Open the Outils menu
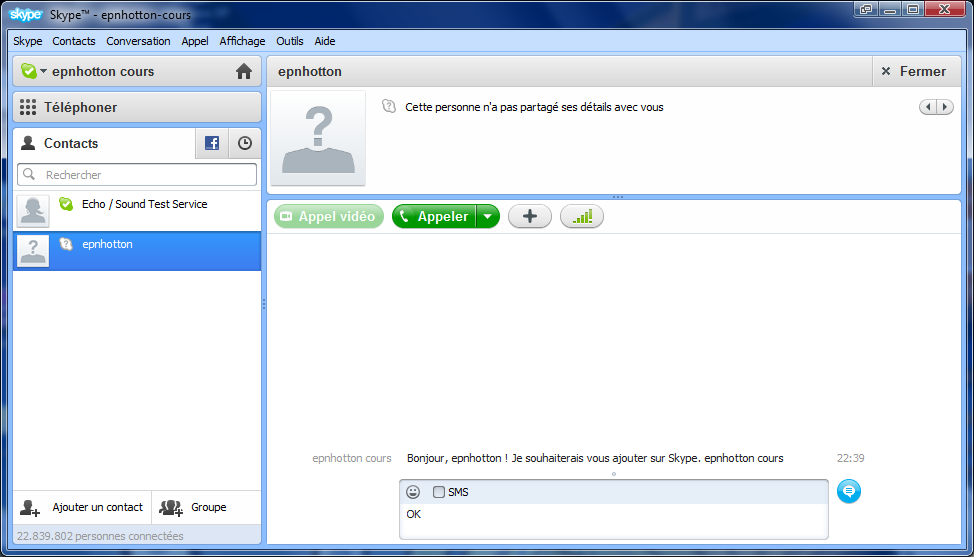The image size is (974, 557). [x=289, y=41]
